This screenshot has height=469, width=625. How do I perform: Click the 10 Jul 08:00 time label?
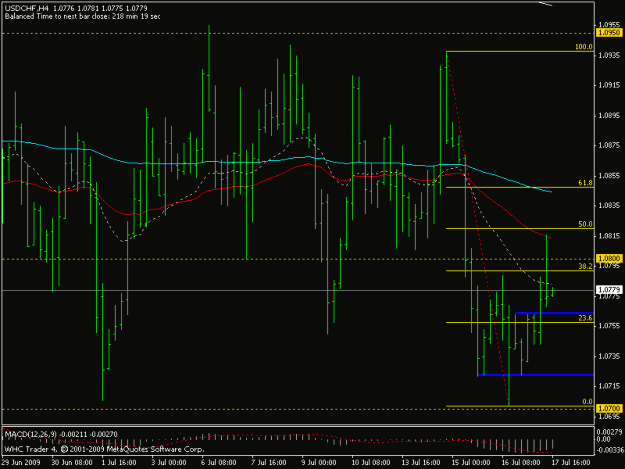371,463
